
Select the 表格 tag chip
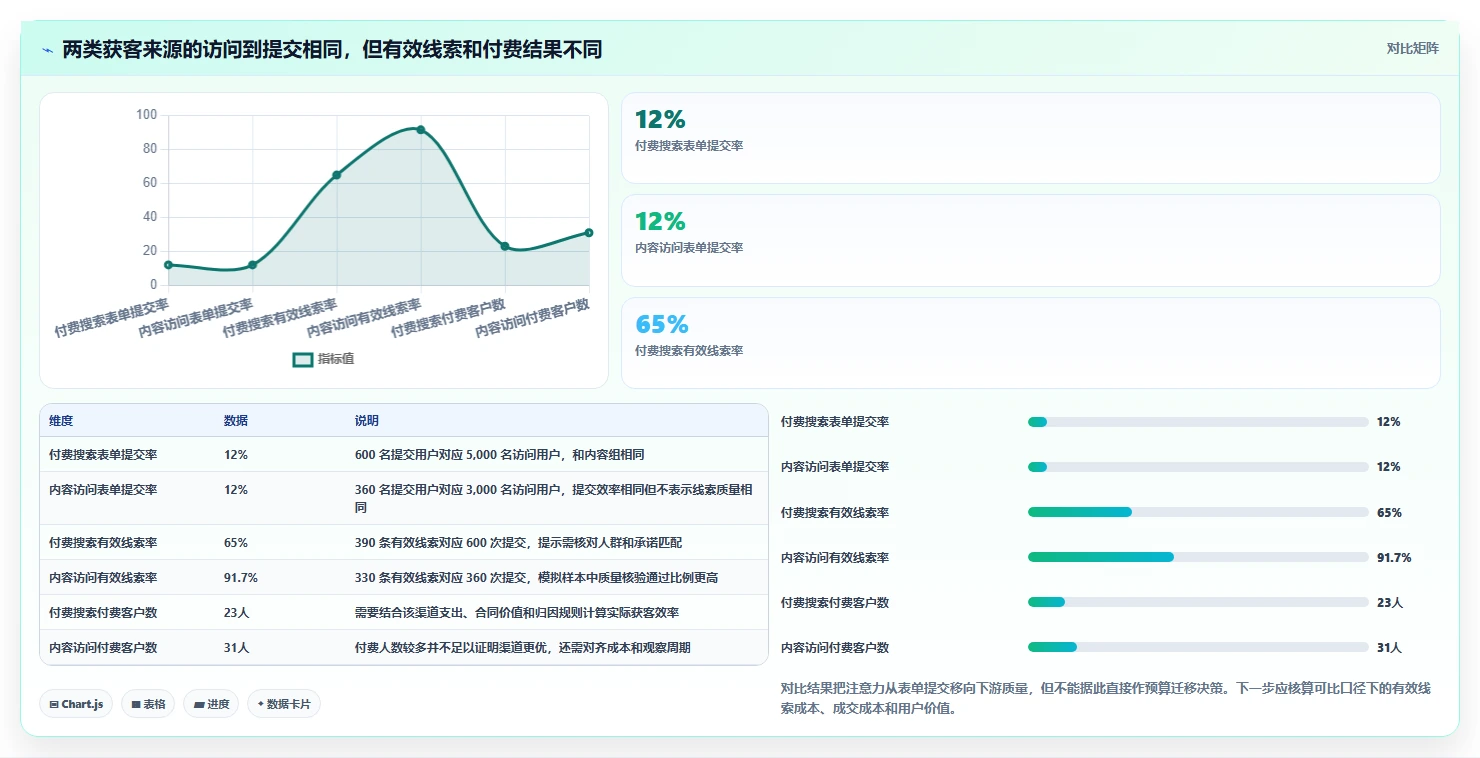coord(148,704)
